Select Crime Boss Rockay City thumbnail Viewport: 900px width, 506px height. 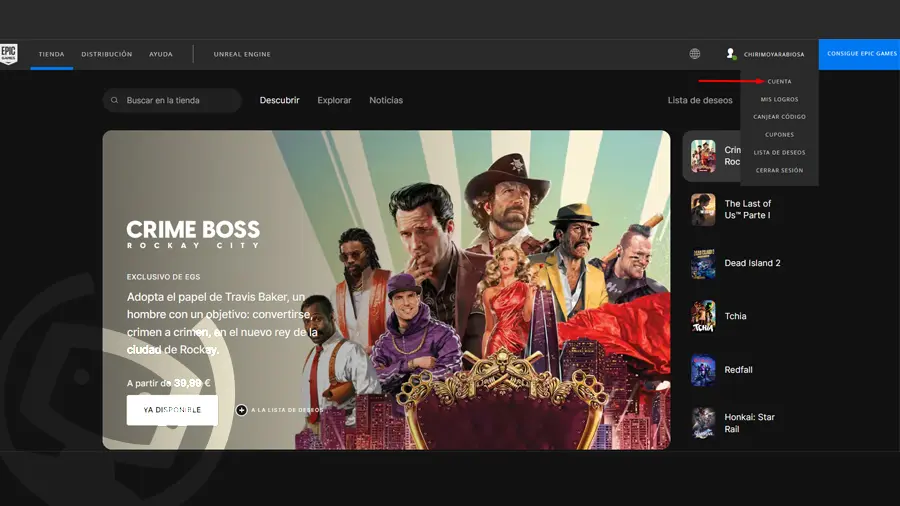tap(703, 156)
